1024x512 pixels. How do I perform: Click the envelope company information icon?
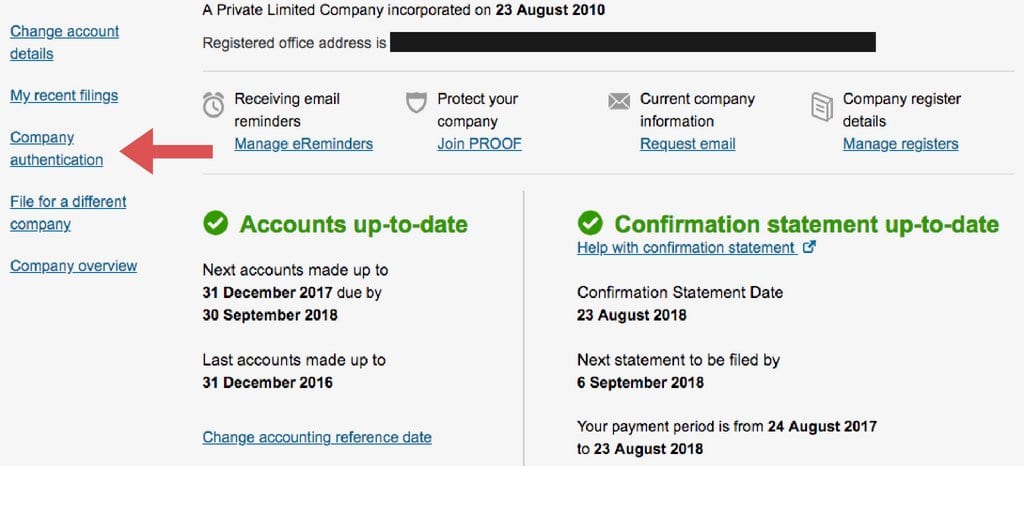pyautogui.click(x=619, y=101)
